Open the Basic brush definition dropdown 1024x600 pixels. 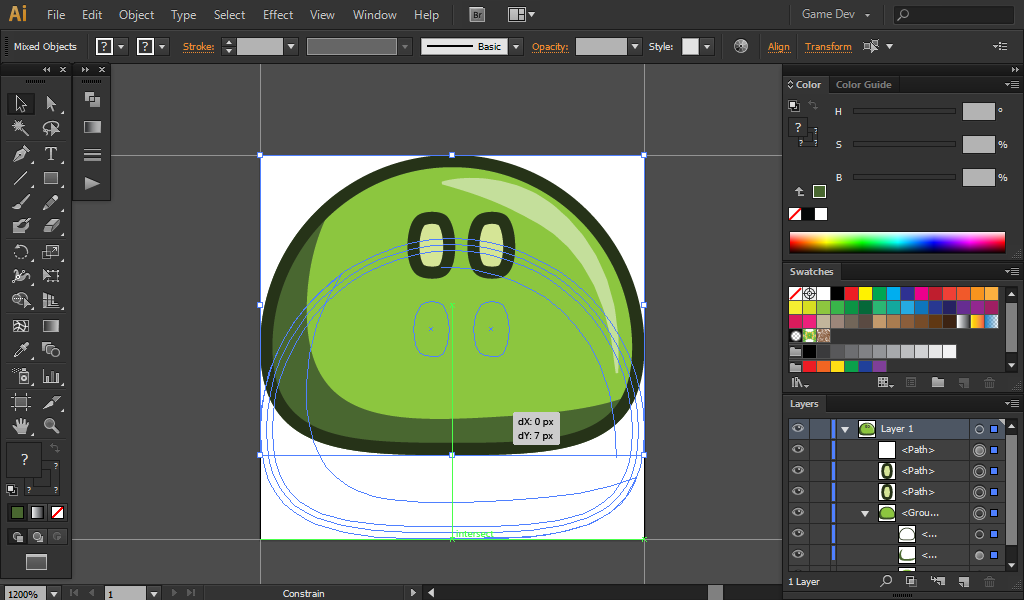pos(516,47)
